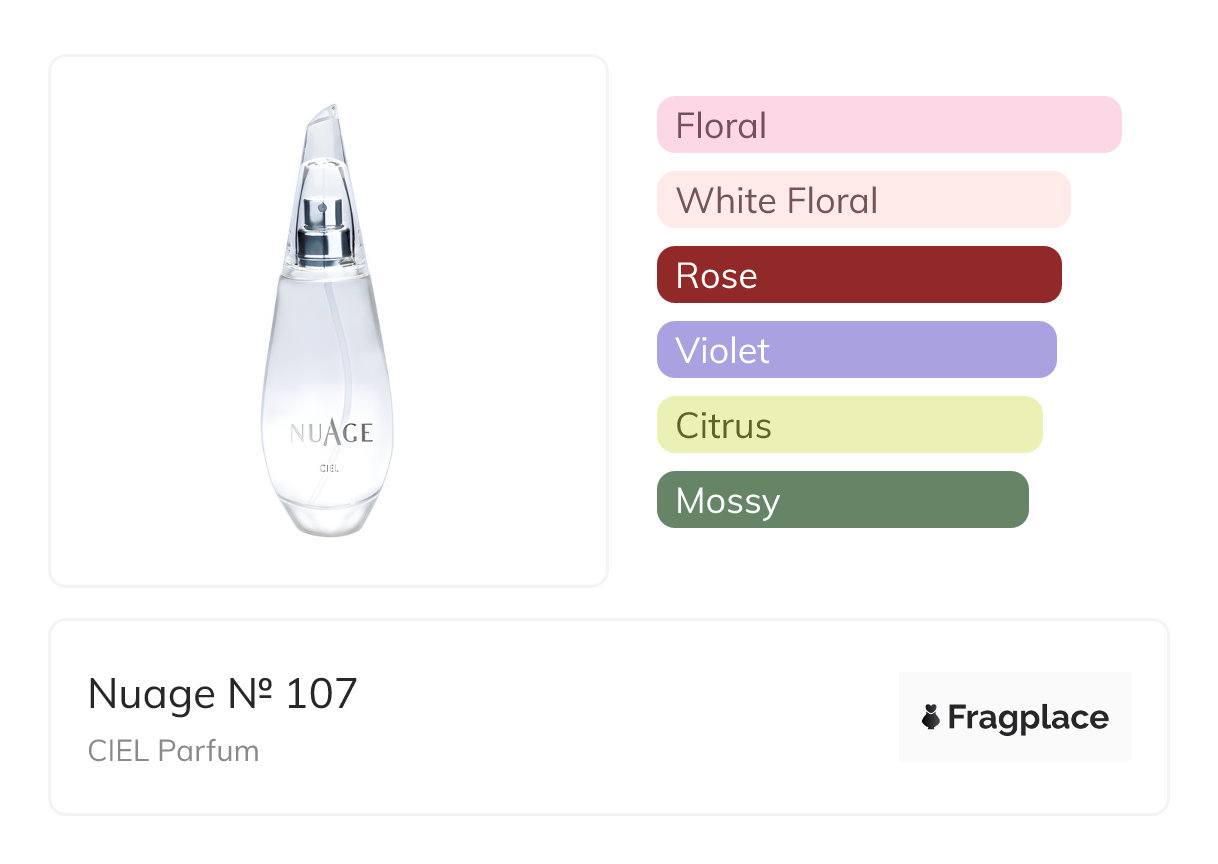Click the green Mossy accord bar
The width and height of the screenshot is (1218, 864).
pyautogui.click(x=842, y=500)
